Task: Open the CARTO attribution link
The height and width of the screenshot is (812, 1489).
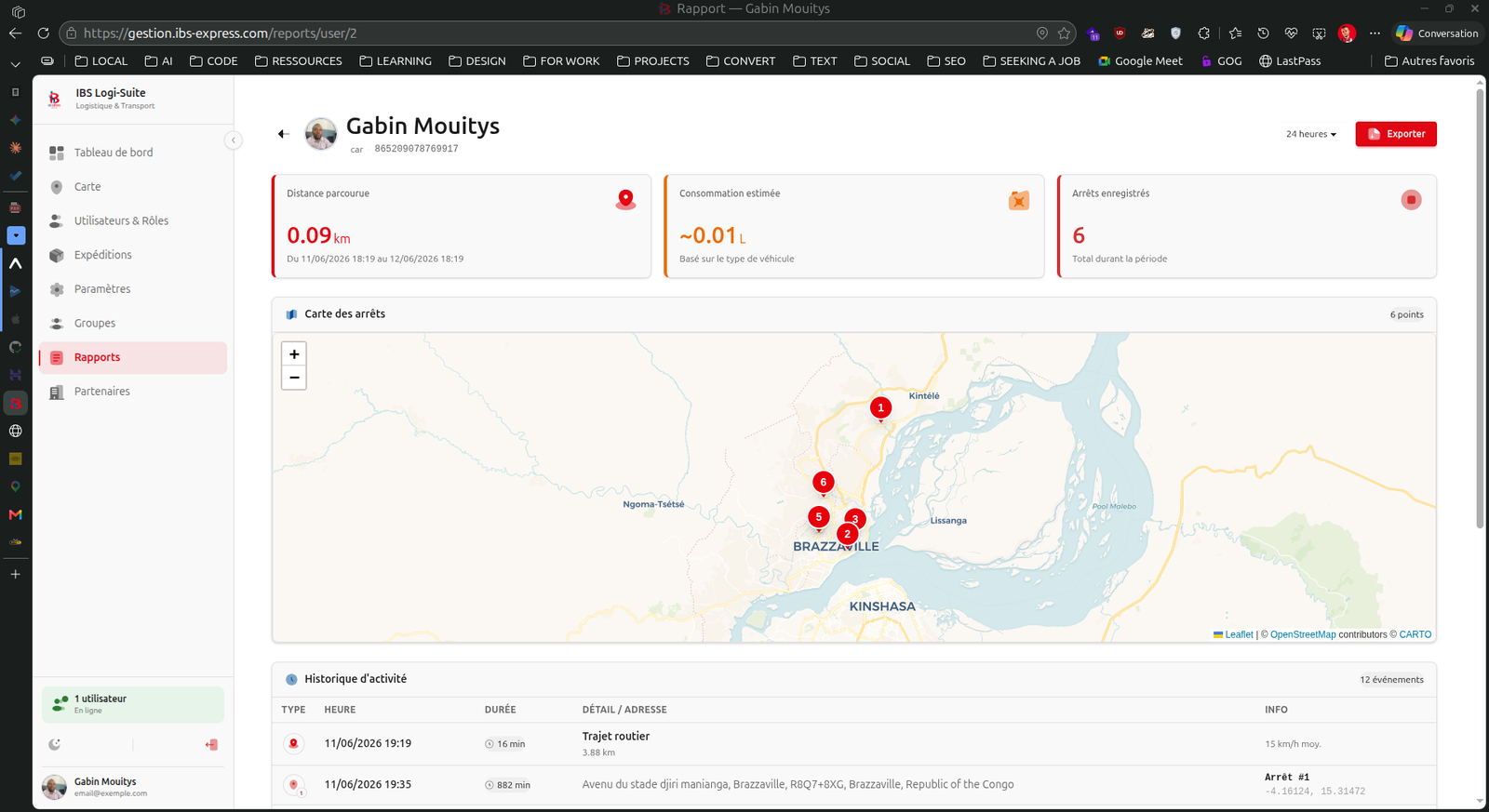Action: 1415,634
